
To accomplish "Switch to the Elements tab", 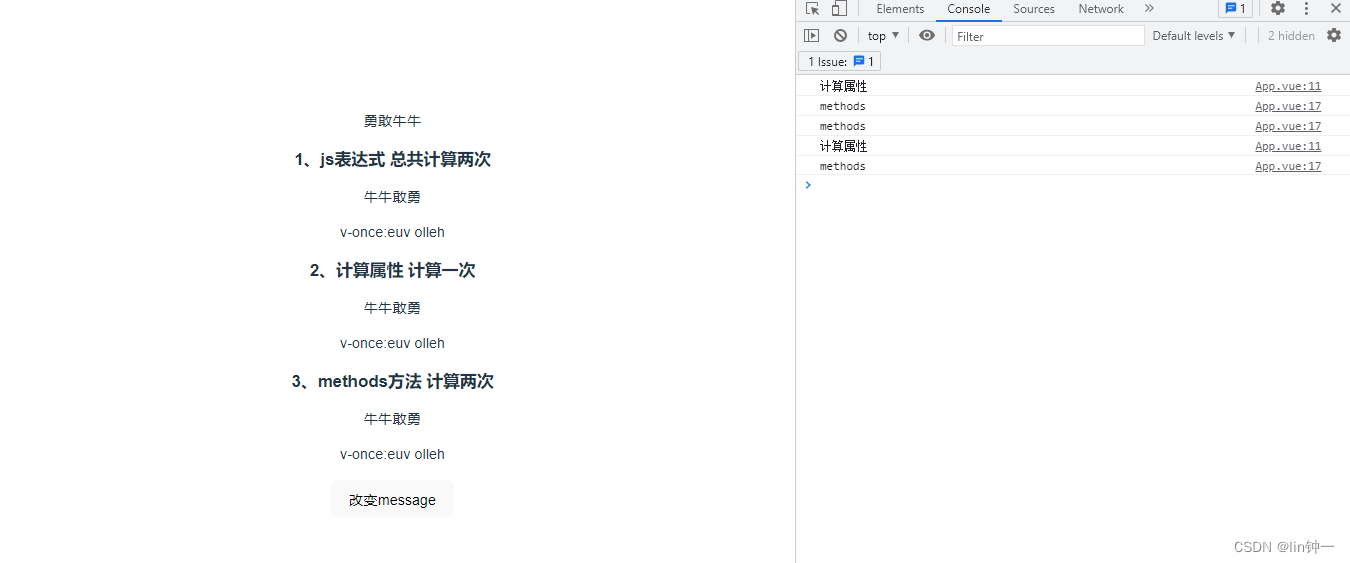I will tap(900, 9).
